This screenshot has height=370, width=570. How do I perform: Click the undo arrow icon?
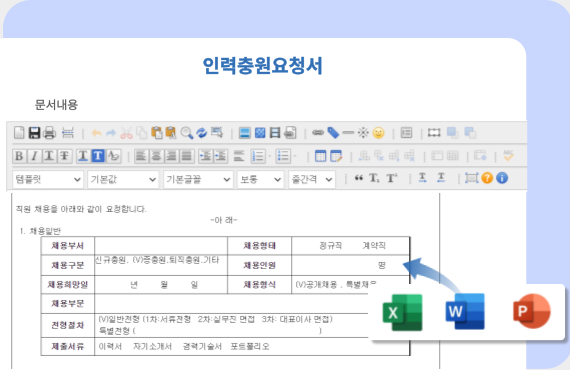pyautogui.click(x=96, y=133)
